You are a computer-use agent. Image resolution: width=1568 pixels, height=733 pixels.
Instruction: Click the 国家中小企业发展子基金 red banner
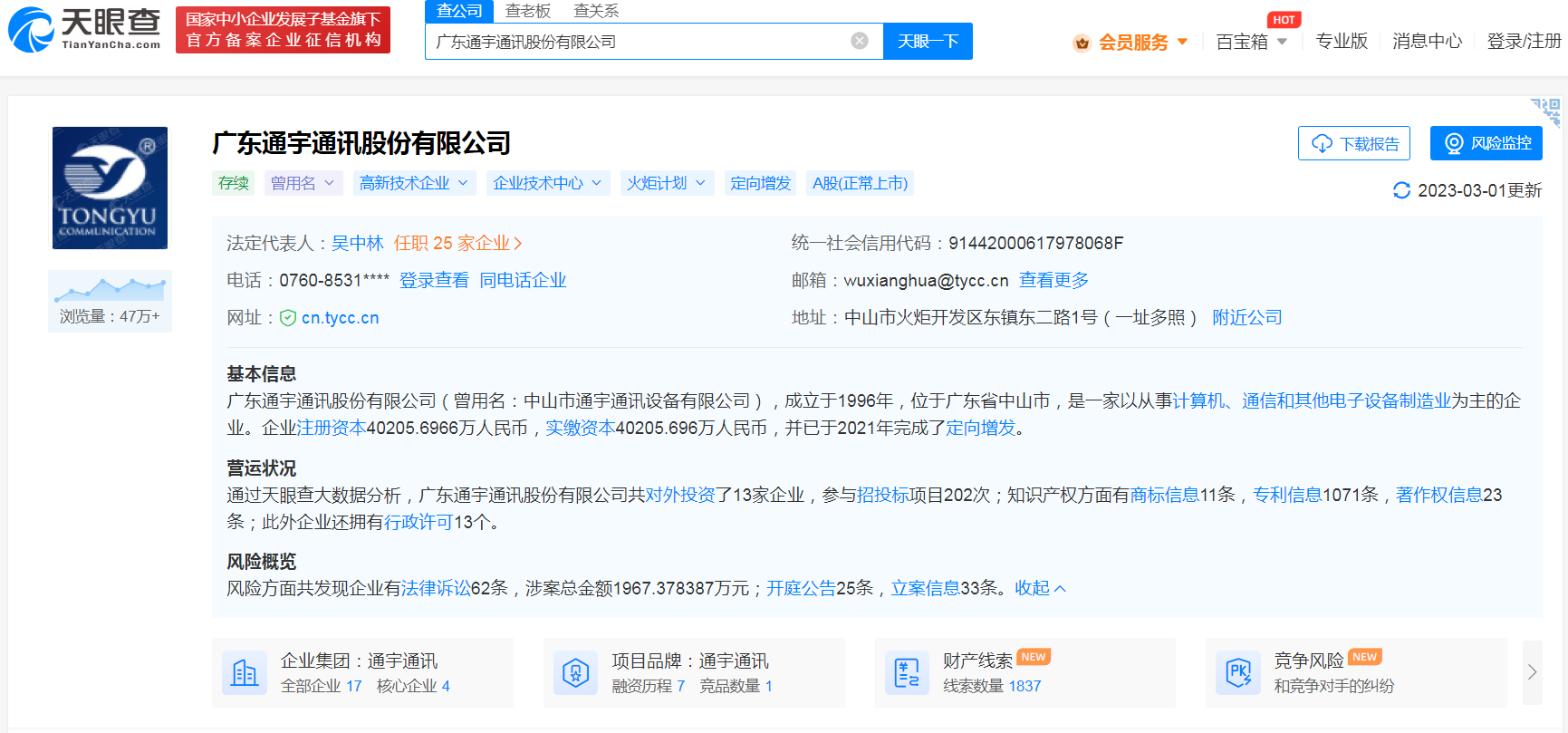[283, 30]
